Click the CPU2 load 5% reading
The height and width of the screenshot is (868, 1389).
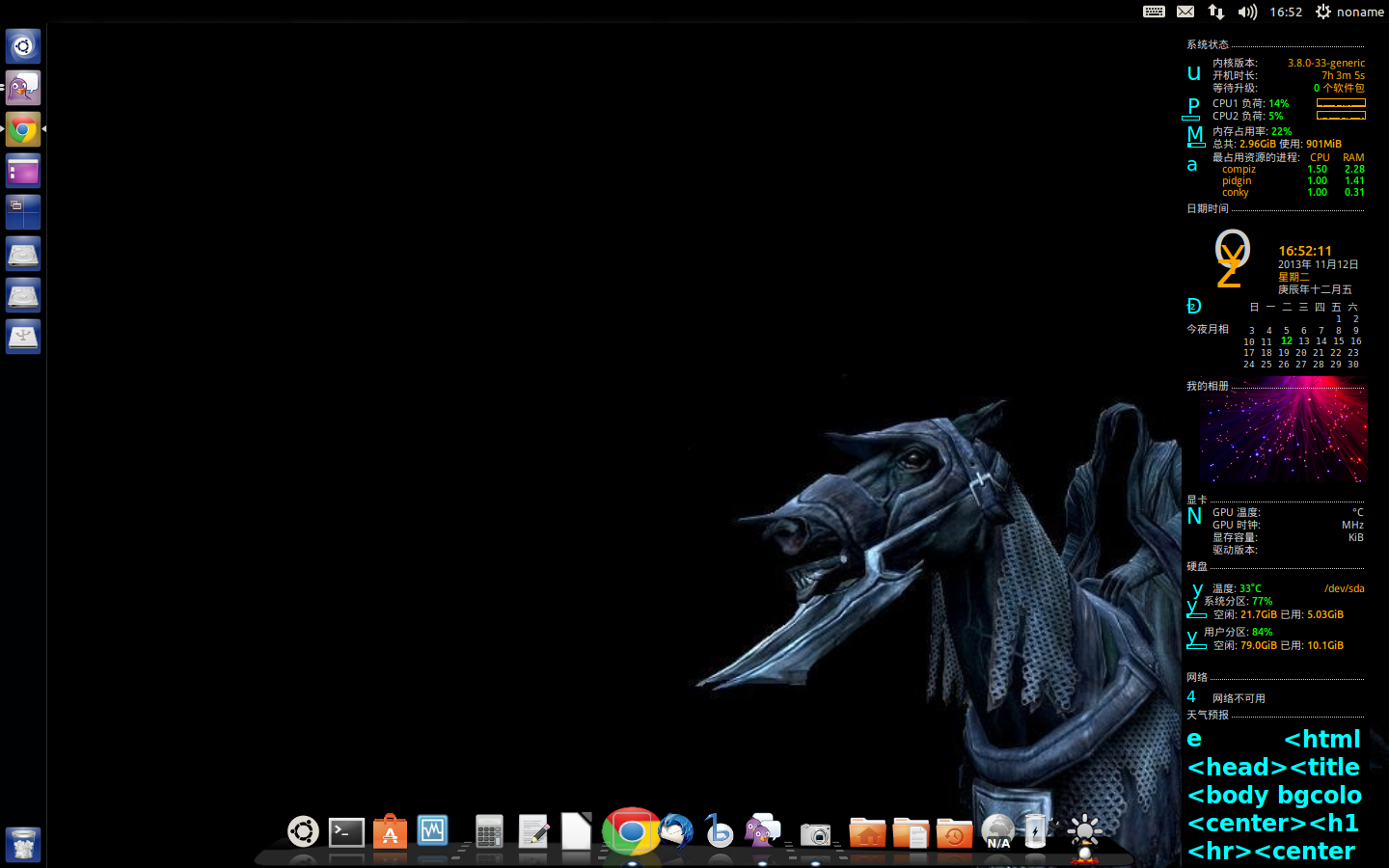click(1276, 116)
